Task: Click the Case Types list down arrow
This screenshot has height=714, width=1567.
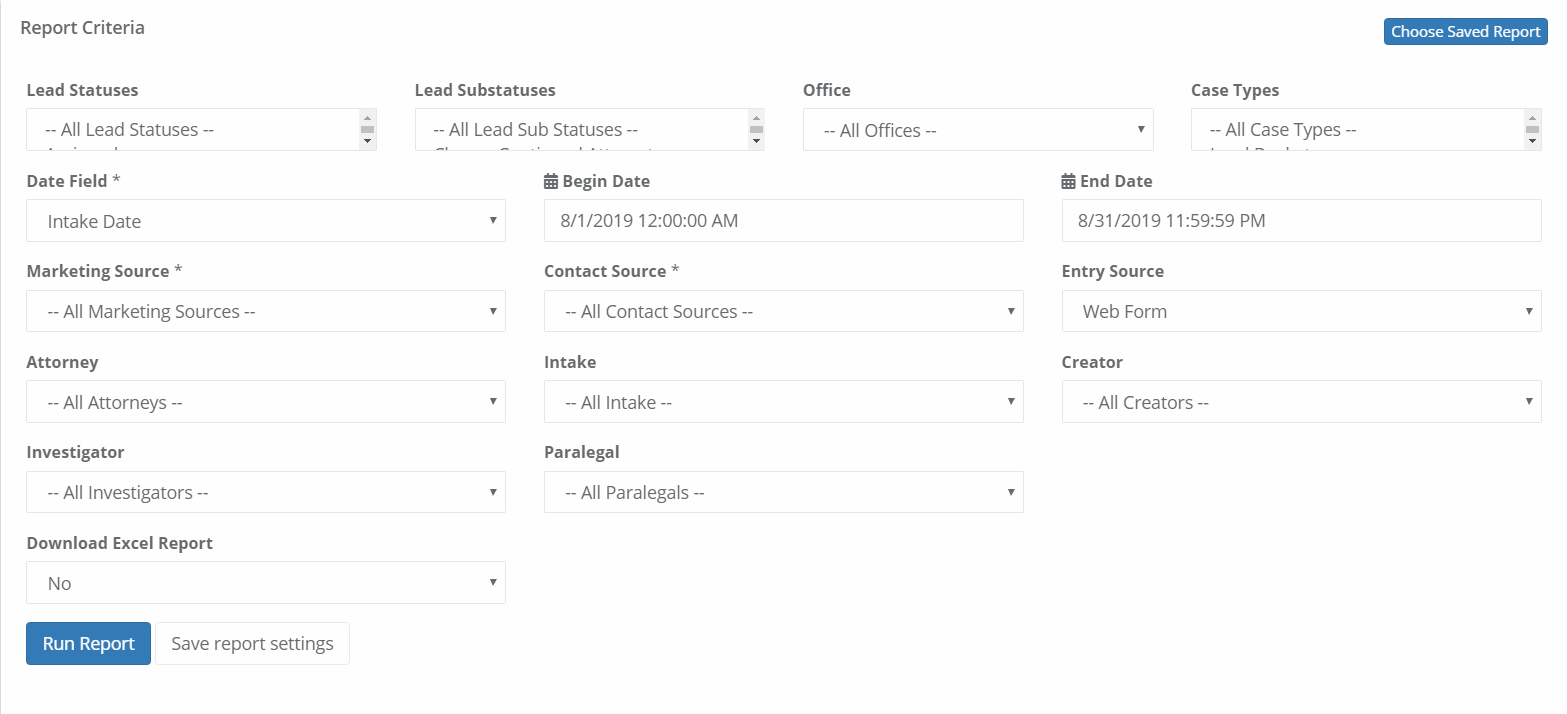Action: 1532,142
